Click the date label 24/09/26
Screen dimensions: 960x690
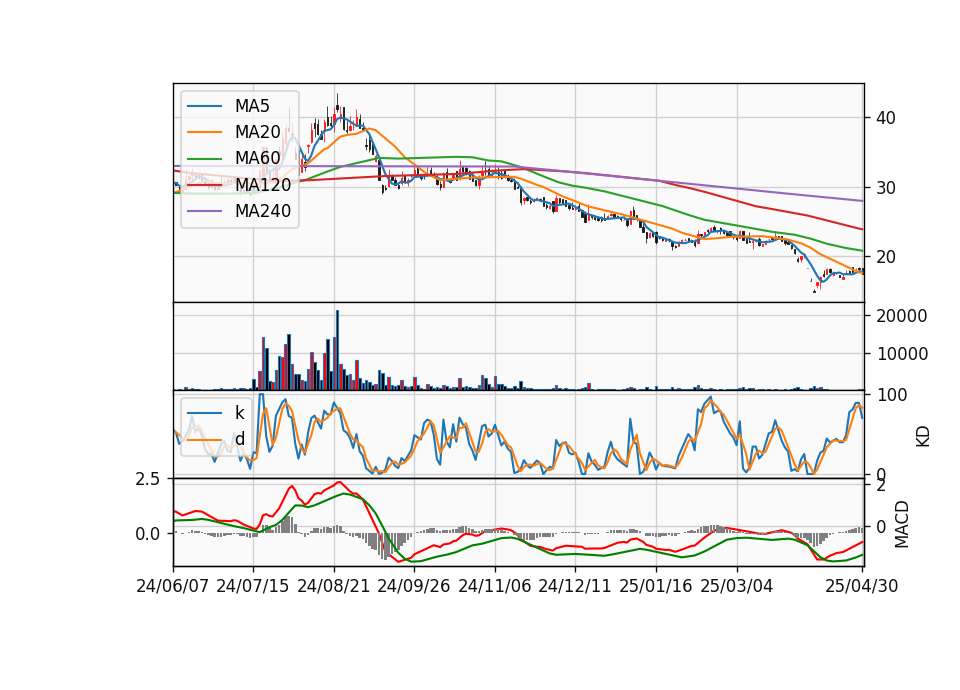pos(413,586)
